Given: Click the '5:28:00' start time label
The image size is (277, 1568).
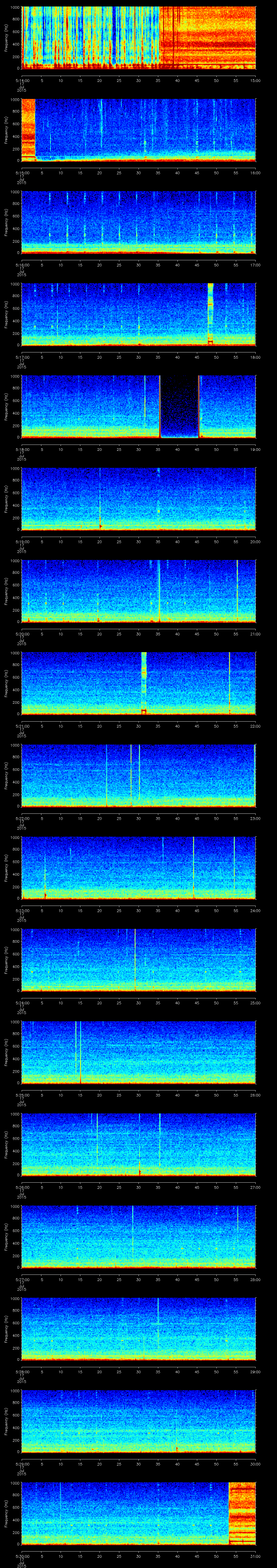Looking at the screenshot, I should [22, 1371].
